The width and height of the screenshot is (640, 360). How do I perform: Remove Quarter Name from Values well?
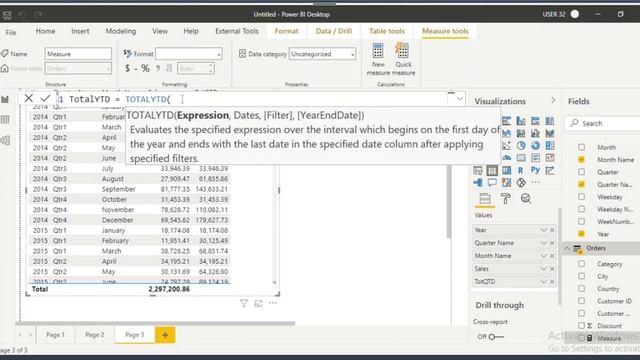(x=552, y=243)
